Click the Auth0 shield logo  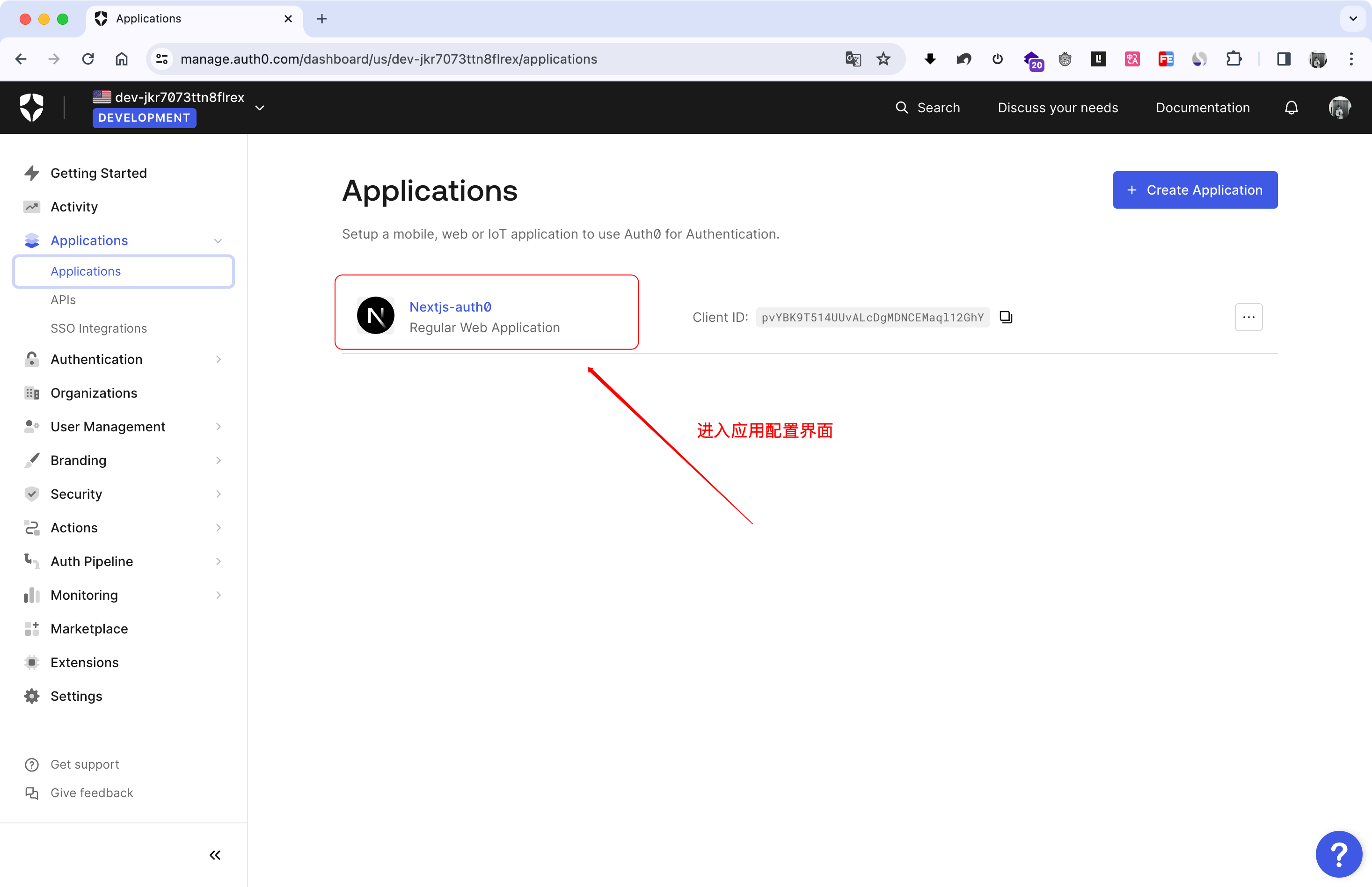pos(32,107)
